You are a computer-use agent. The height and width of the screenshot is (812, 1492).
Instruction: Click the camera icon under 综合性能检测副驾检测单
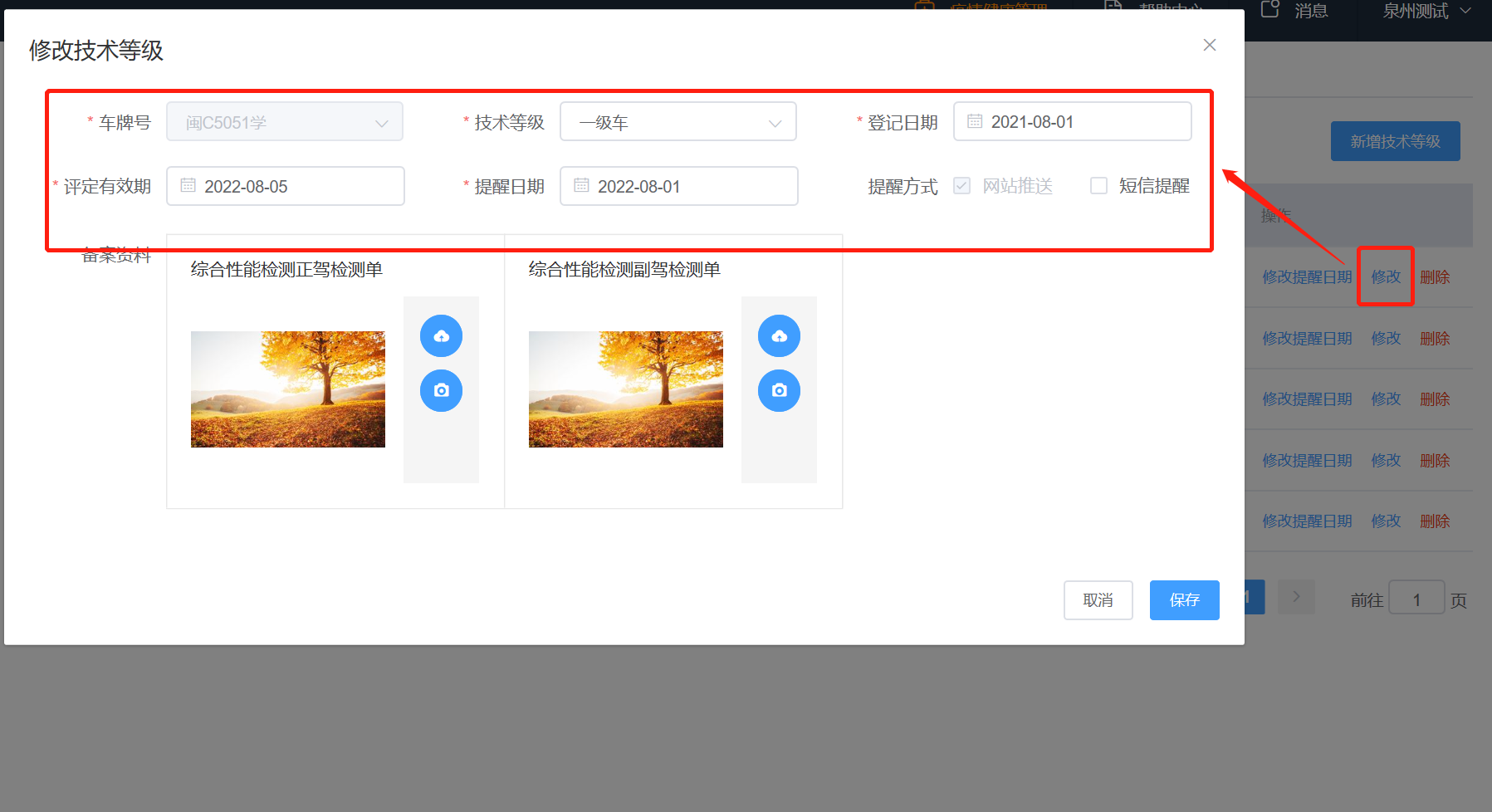point(779,390)
